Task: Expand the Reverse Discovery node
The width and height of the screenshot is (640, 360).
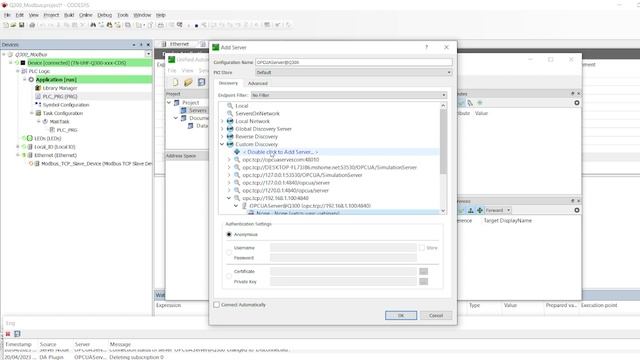Action: pyautogui.click(x=222, y=137)
